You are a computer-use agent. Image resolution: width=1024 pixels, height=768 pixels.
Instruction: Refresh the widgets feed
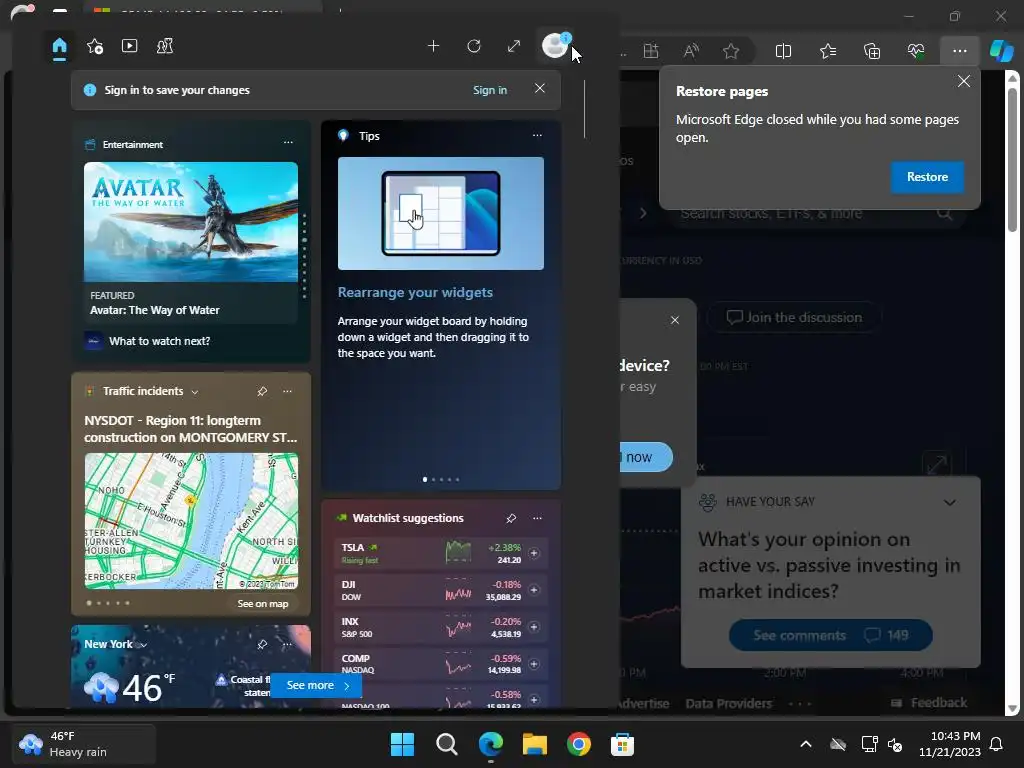474,46
